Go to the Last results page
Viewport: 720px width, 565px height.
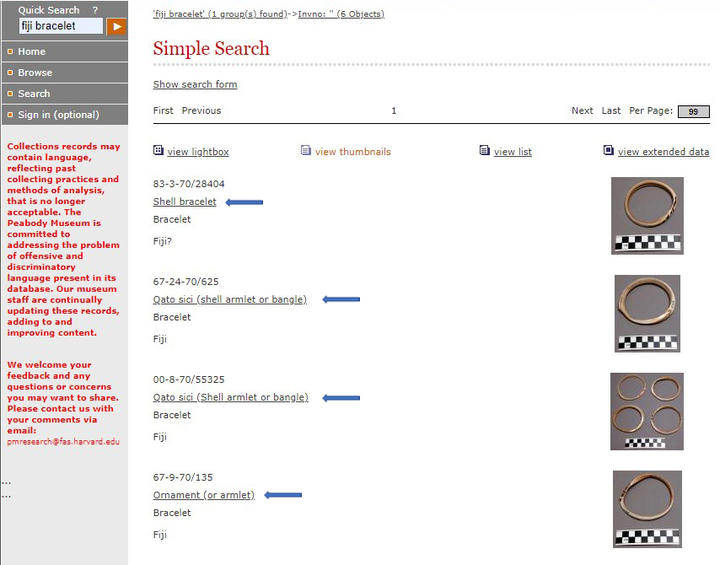coord(611,111)
